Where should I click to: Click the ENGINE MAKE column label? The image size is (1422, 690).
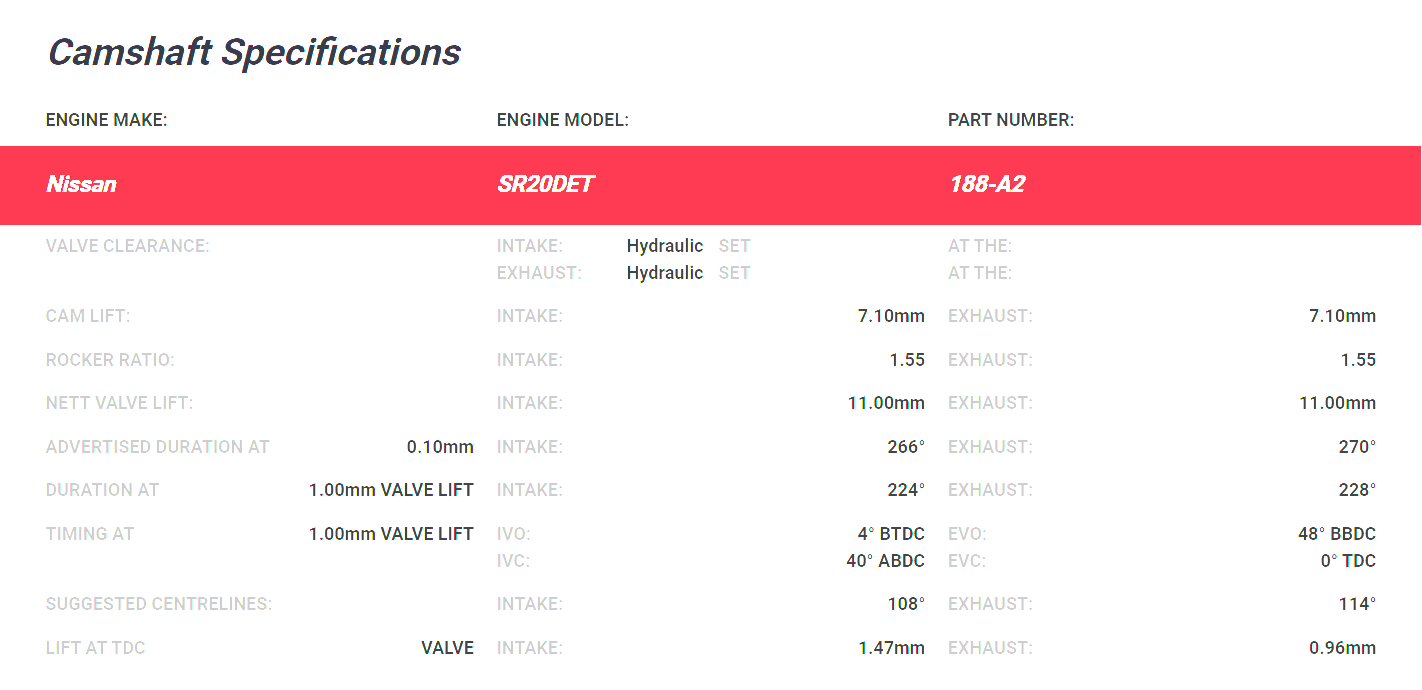106,120
